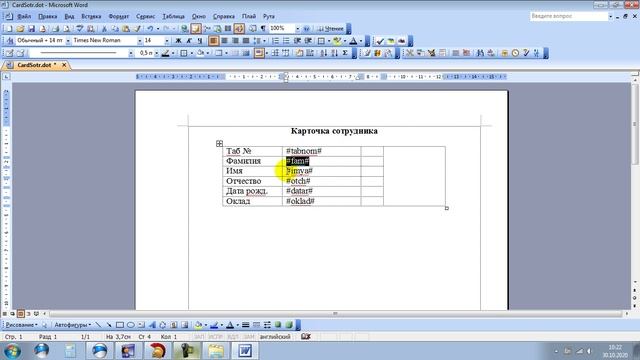Click red helmet app in taskbar
The height and width of the screenshot is (360, 640).
point(158,351)
